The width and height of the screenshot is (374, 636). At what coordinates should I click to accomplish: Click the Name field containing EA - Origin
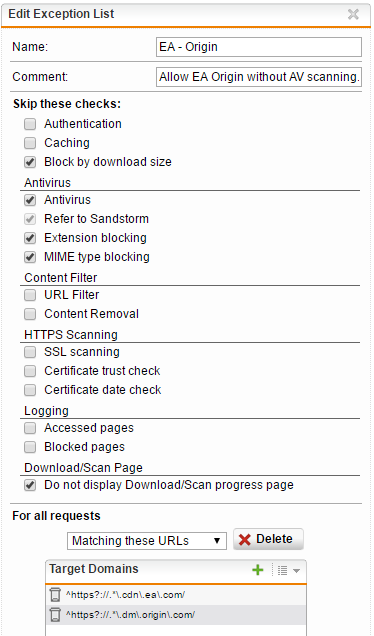[x=259, y=47]
